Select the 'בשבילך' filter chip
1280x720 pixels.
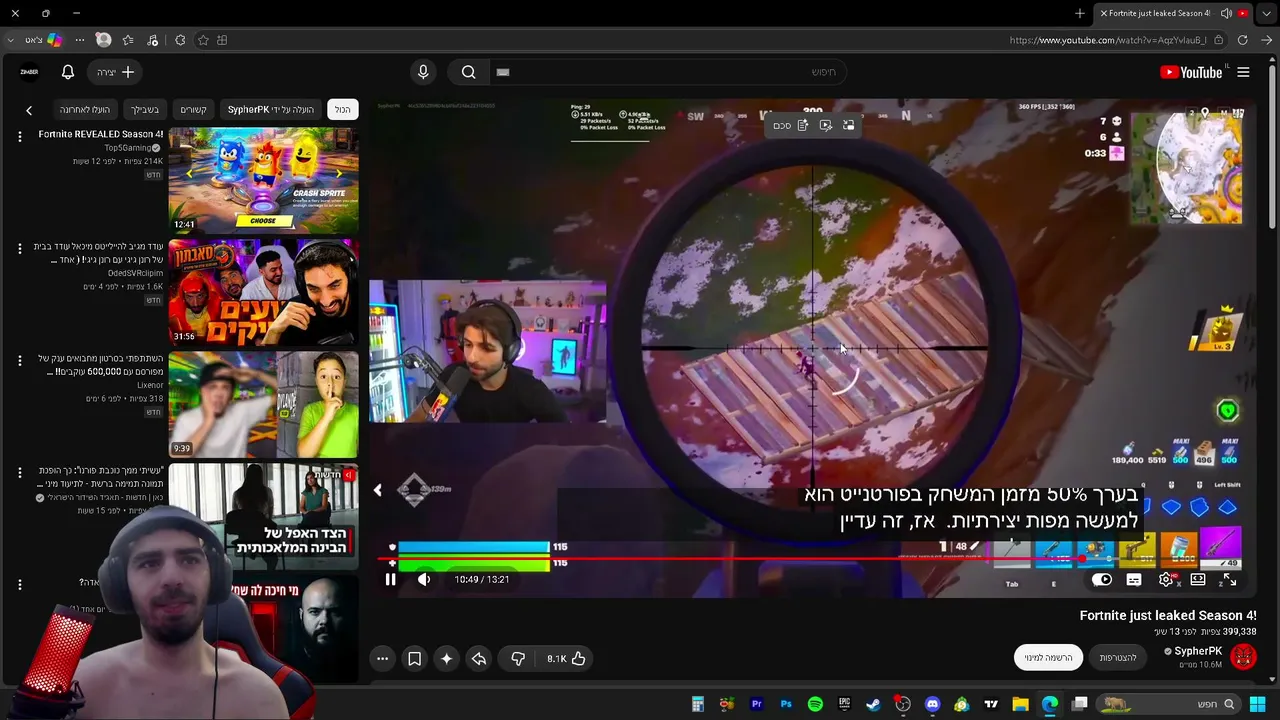click(x=145, y=109)
